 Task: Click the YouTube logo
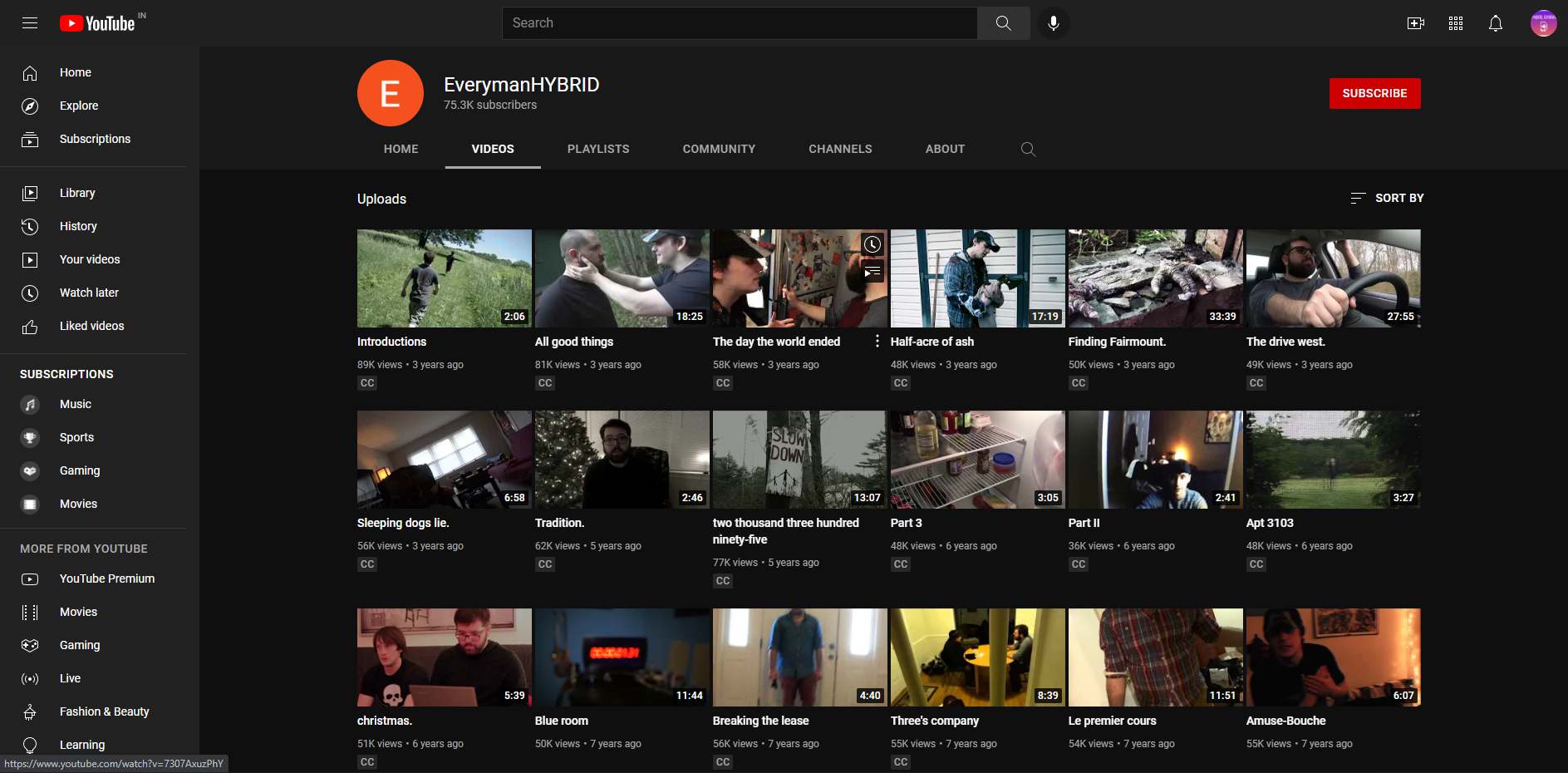97,23
